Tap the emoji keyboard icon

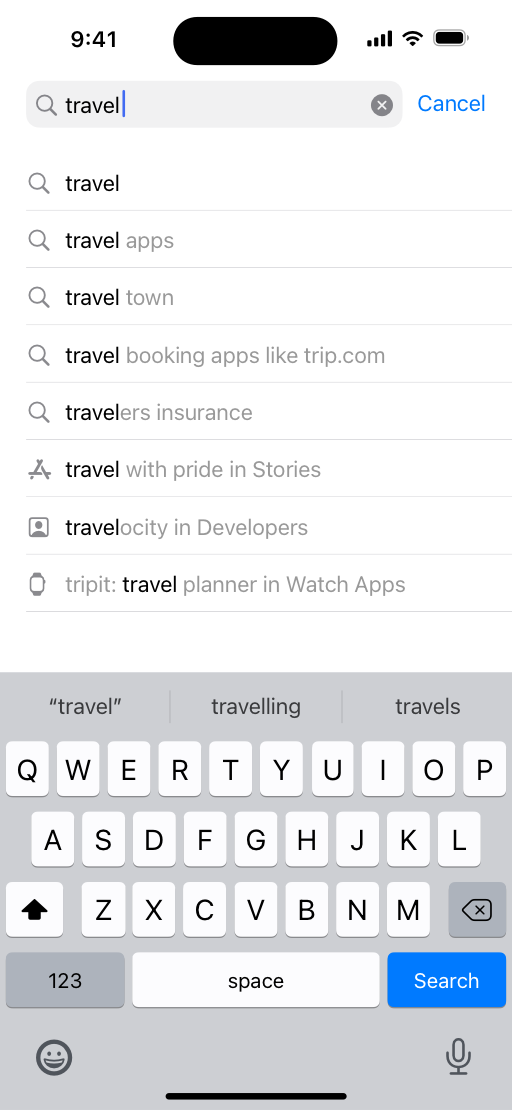tap(54, 1058)
